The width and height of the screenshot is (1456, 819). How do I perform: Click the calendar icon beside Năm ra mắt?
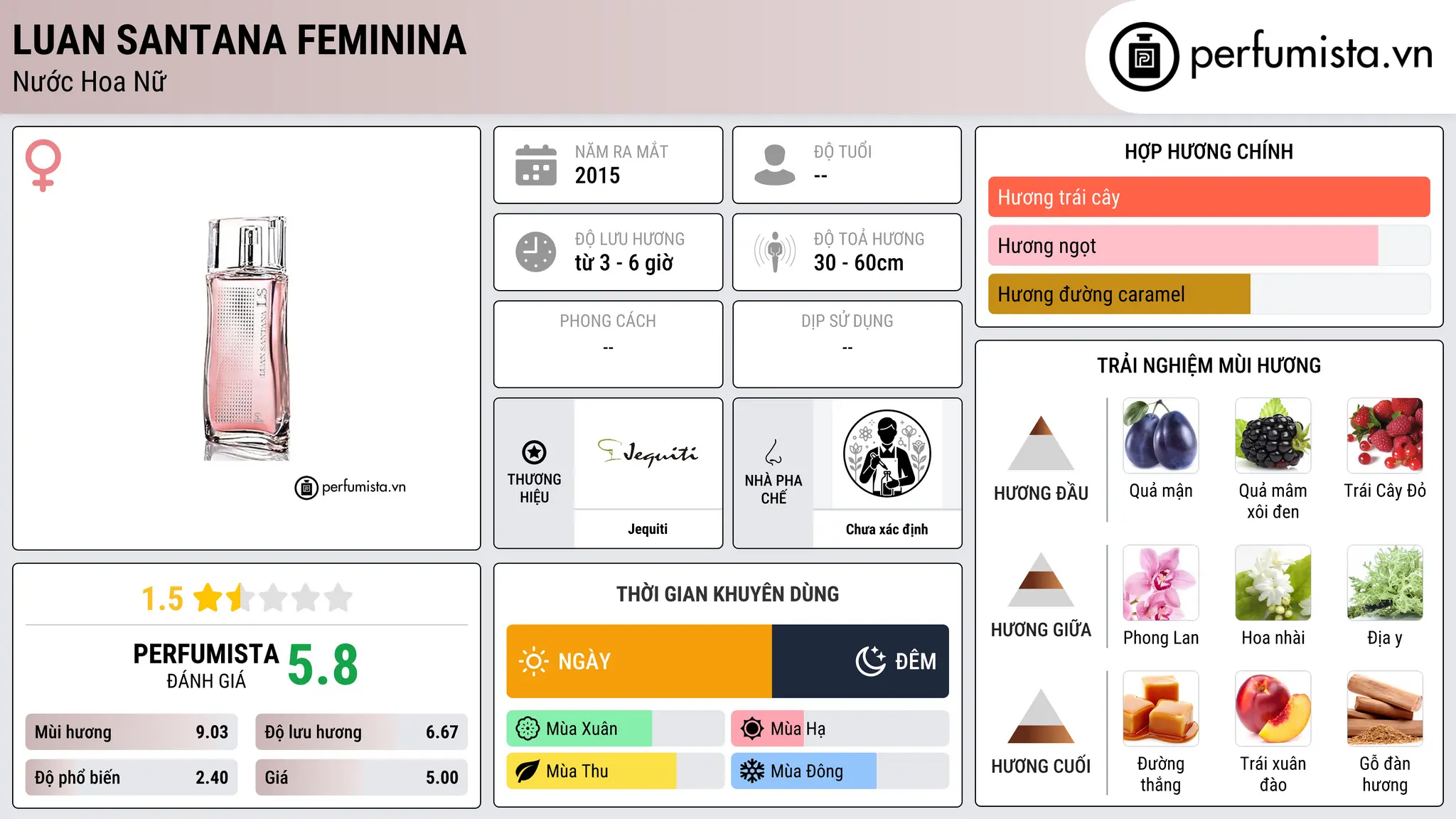coord(536,165)
